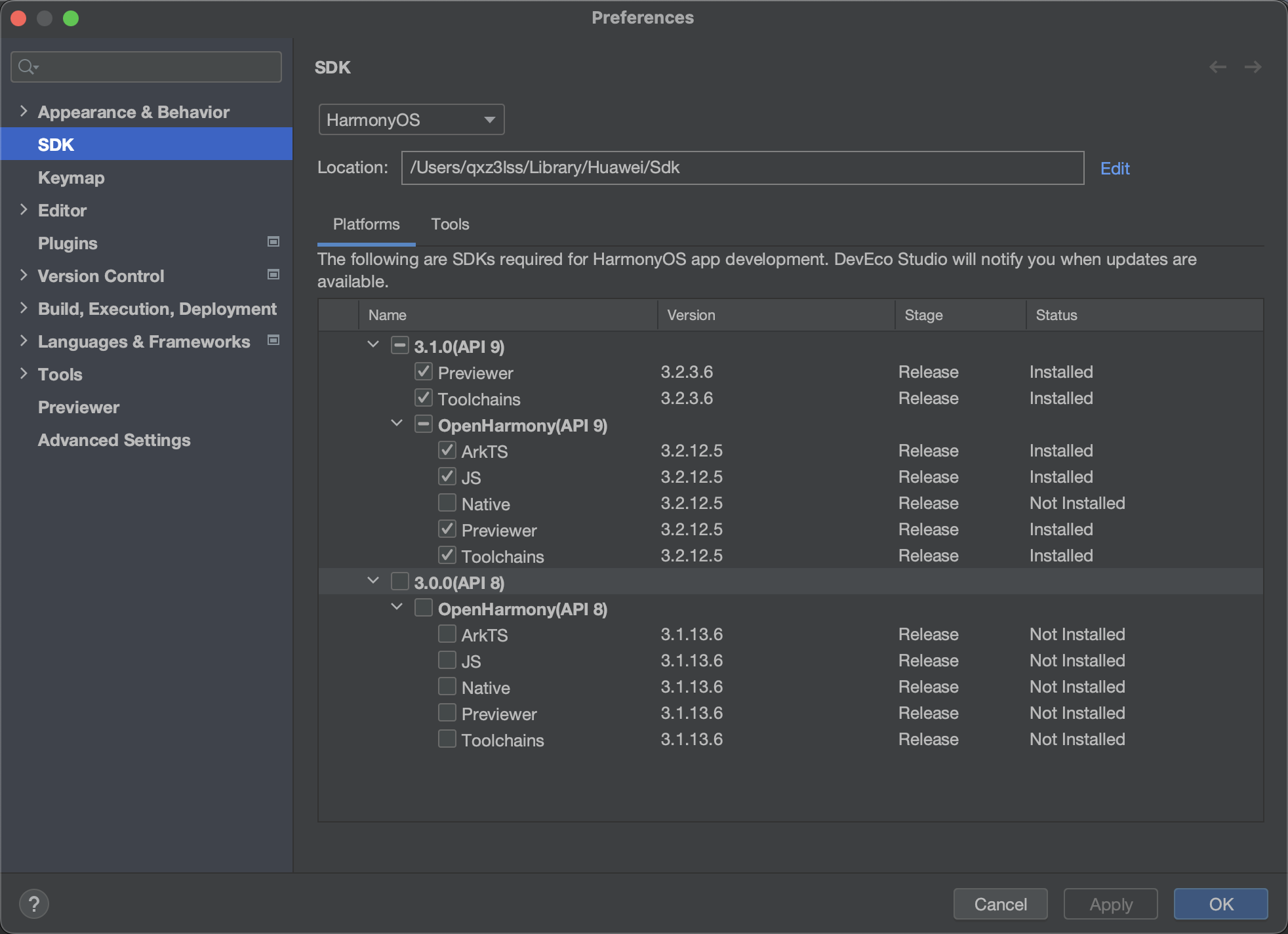Switch to the Platforms tab

click(366, 224)
